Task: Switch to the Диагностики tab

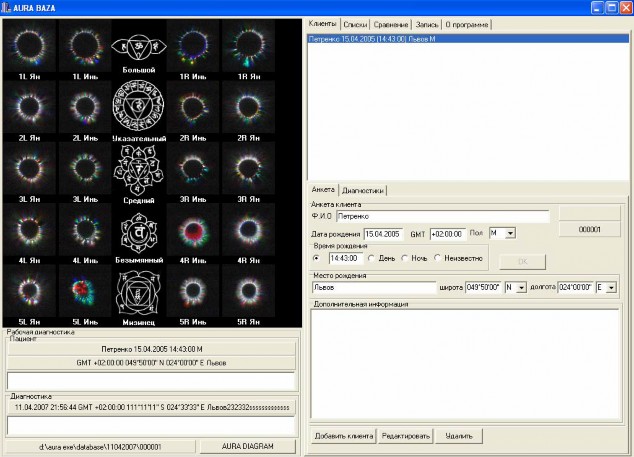Action: click(x=363, y=190)
